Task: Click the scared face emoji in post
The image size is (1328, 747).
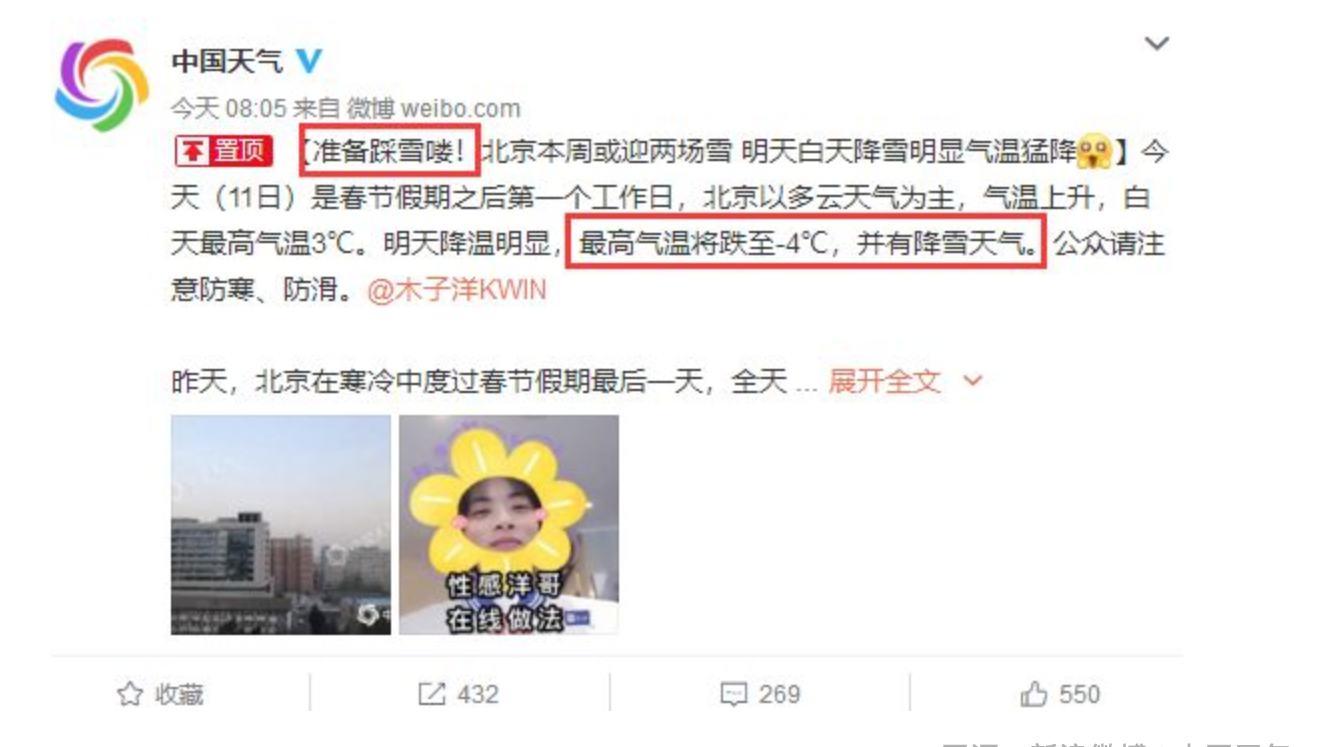Action: (x=1095, y=151)
